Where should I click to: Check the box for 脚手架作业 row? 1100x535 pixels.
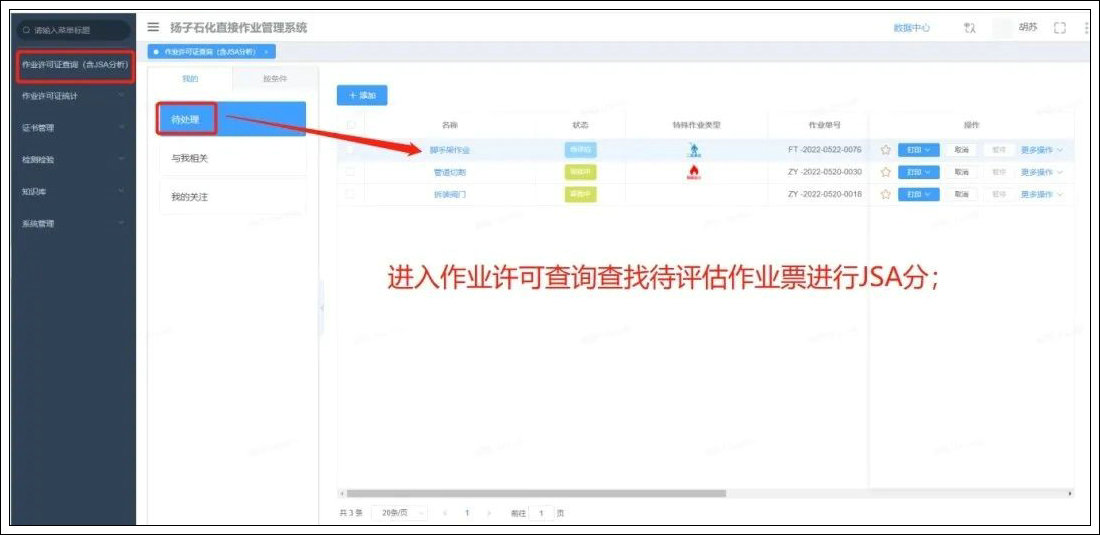350,150
